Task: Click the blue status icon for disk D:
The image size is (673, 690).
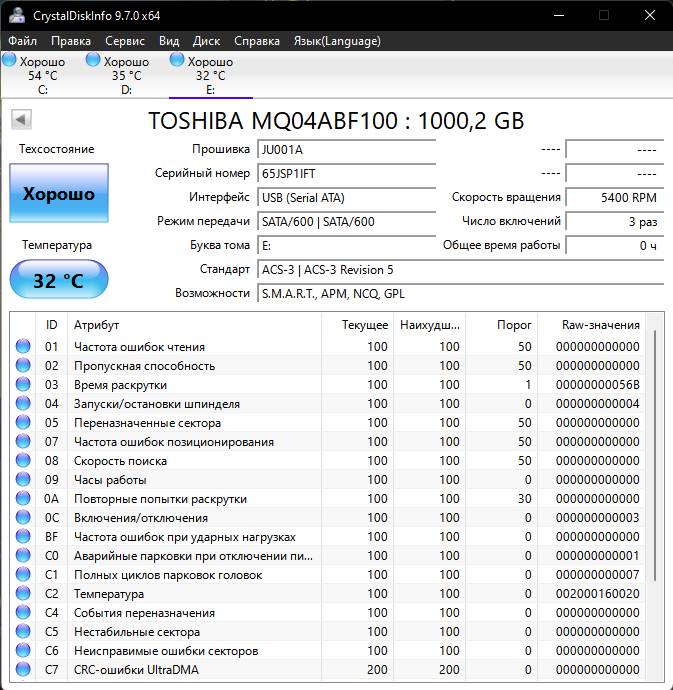Action: click(x=93, y=61)
